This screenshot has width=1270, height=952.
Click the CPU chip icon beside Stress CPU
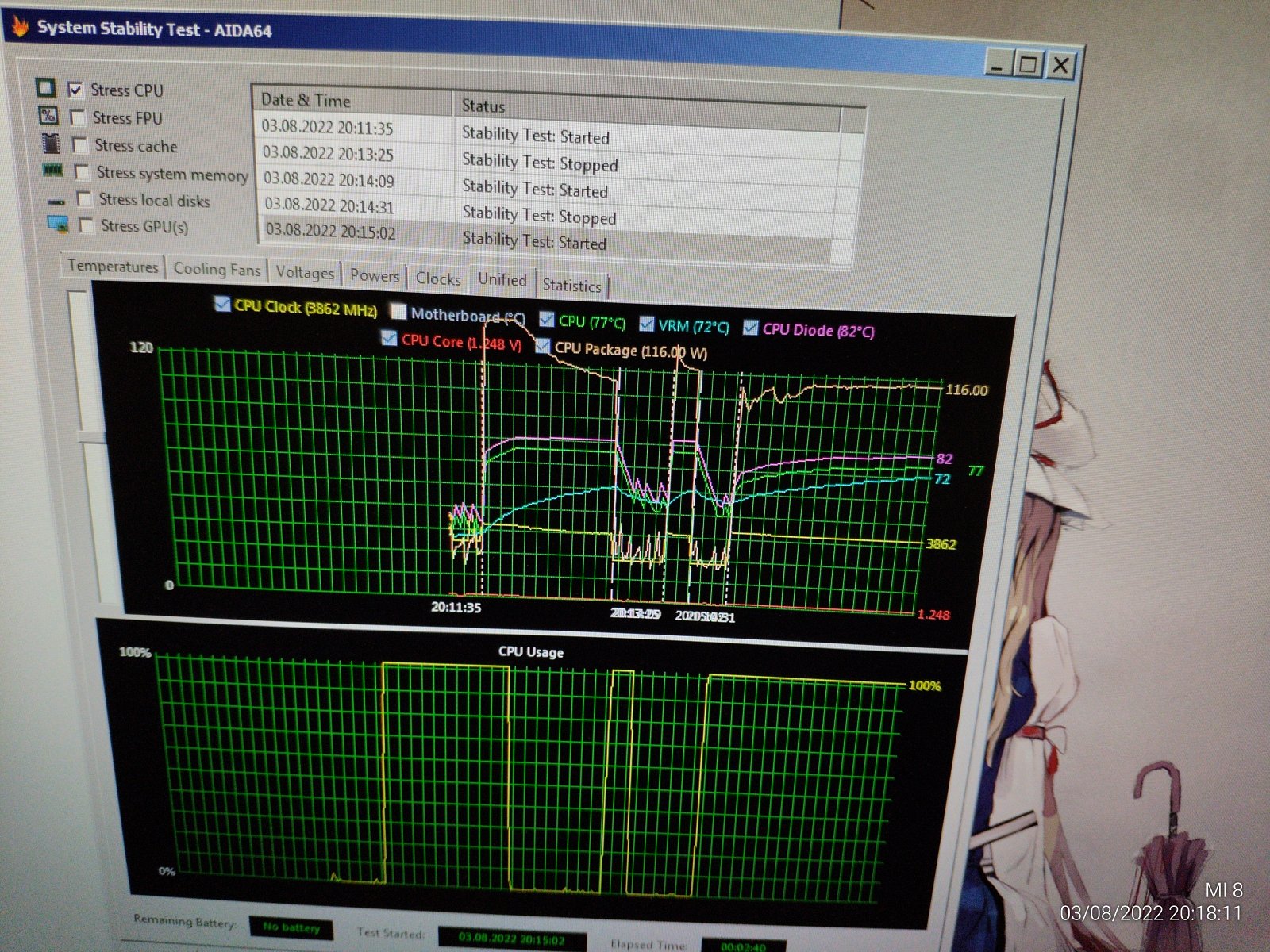pos(46,87)
